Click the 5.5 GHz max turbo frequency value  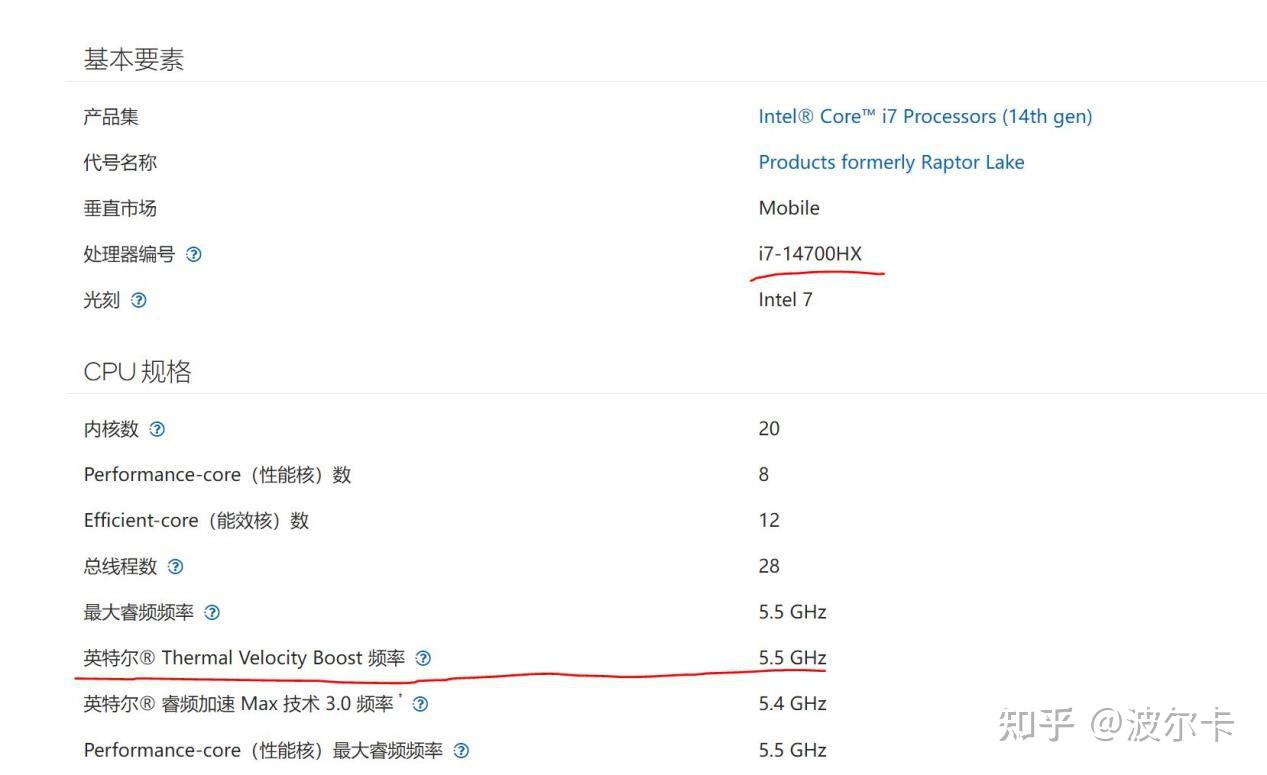[x=792, y=611]
